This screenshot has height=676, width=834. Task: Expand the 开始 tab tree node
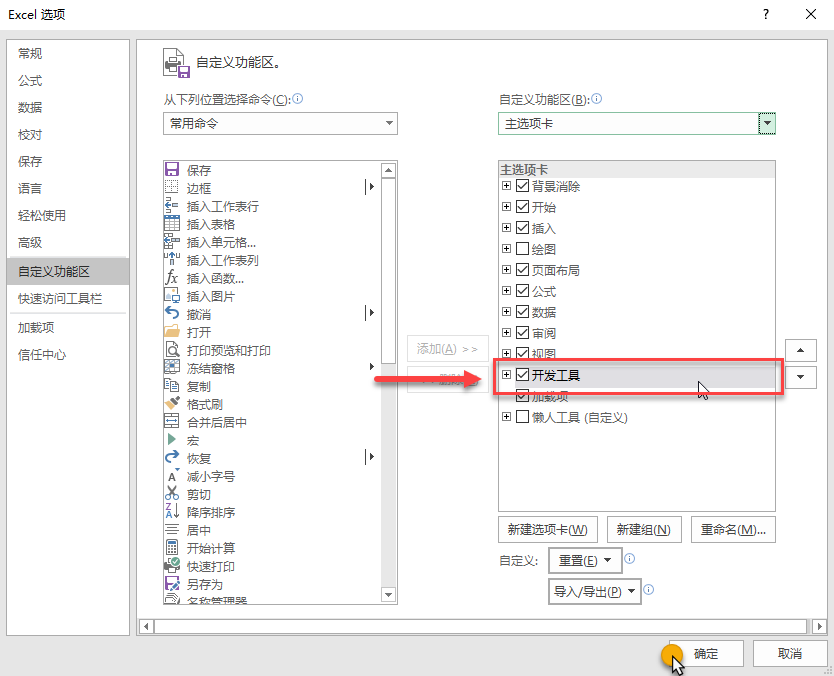507,206
